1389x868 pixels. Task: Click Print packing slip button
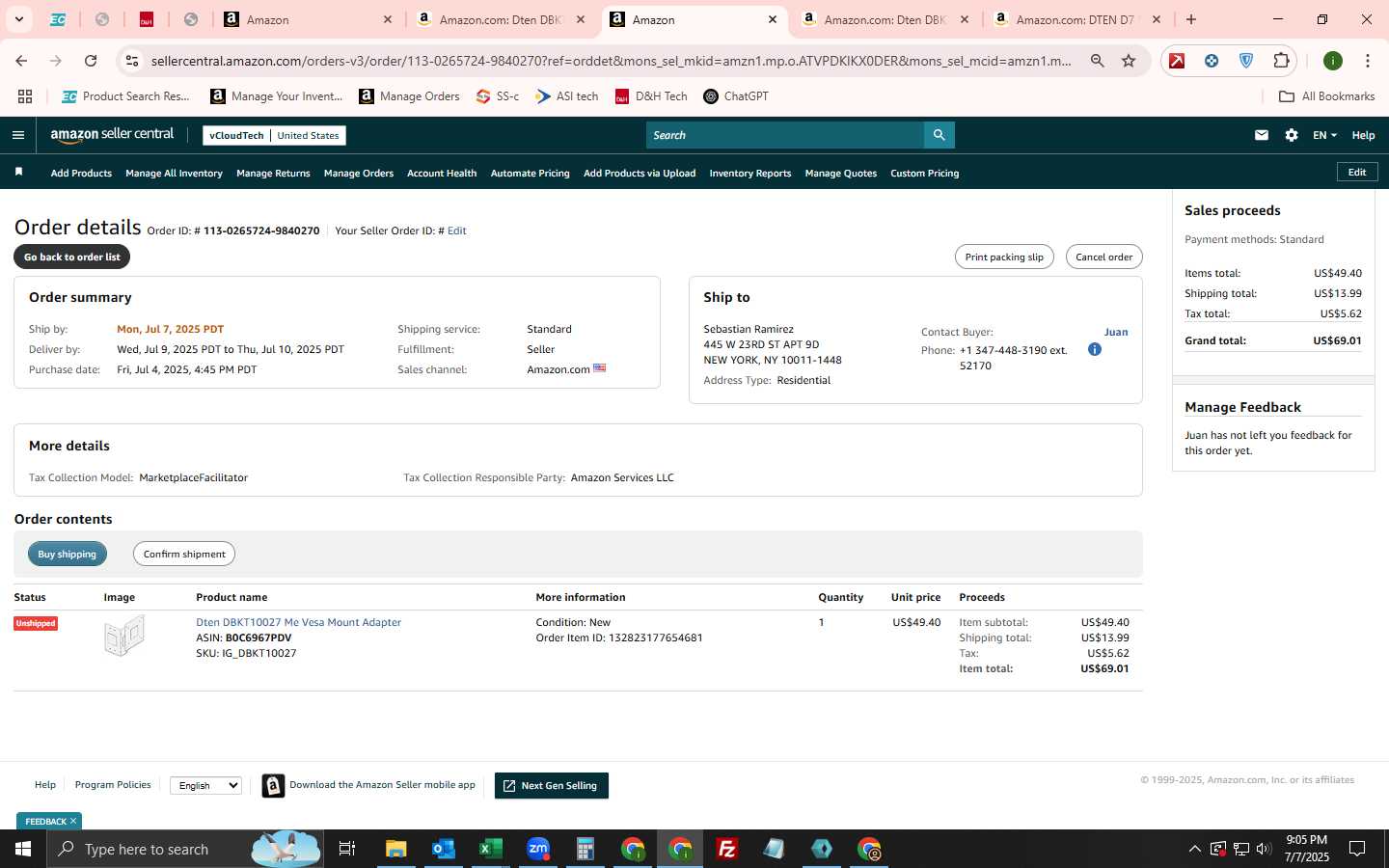tap(1004, 257)
